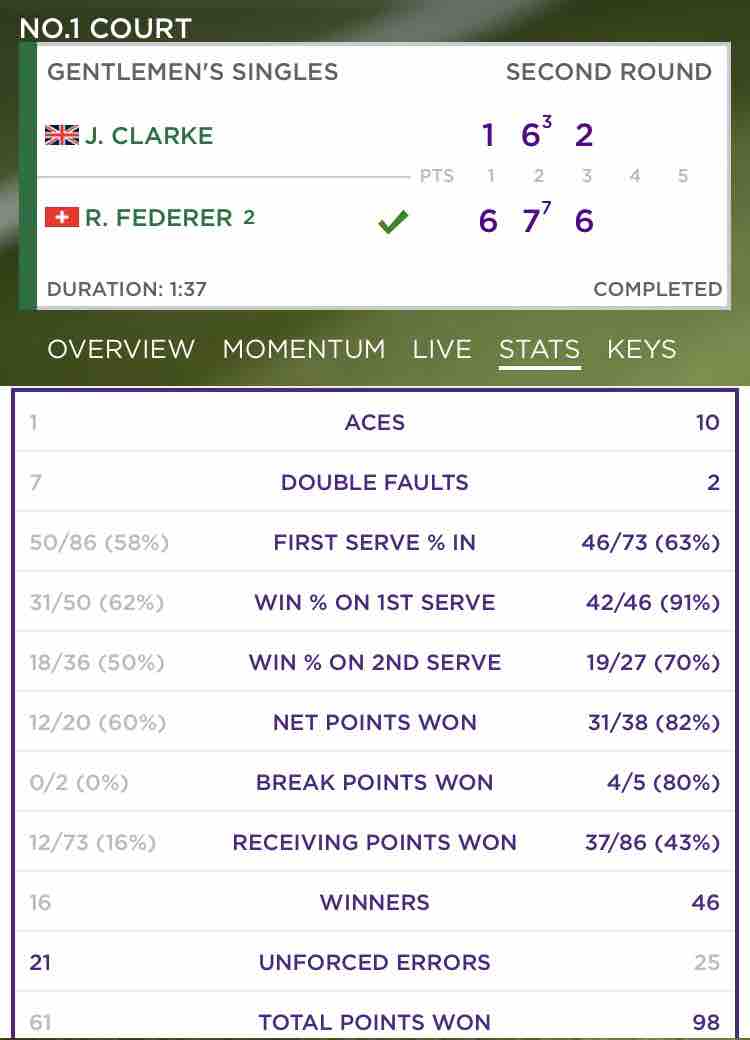Click the No.1 Court heading
This screenshot has height=1040, width=750.
[x=105, y=29]
